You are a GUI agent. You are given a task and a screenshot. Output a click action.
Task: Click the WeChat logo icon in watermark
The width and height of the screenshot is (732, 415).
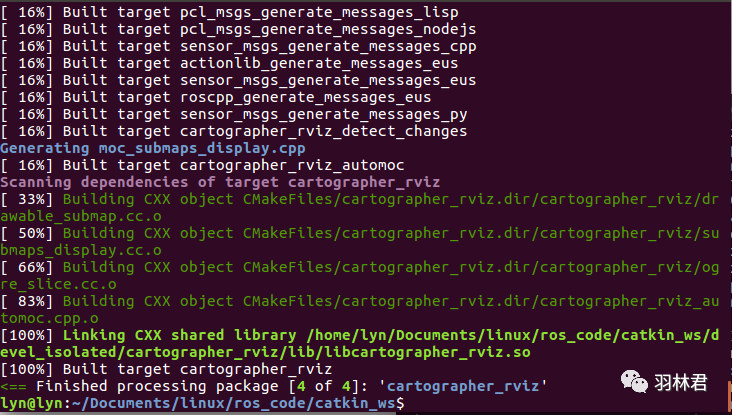(x=634, y=382)
